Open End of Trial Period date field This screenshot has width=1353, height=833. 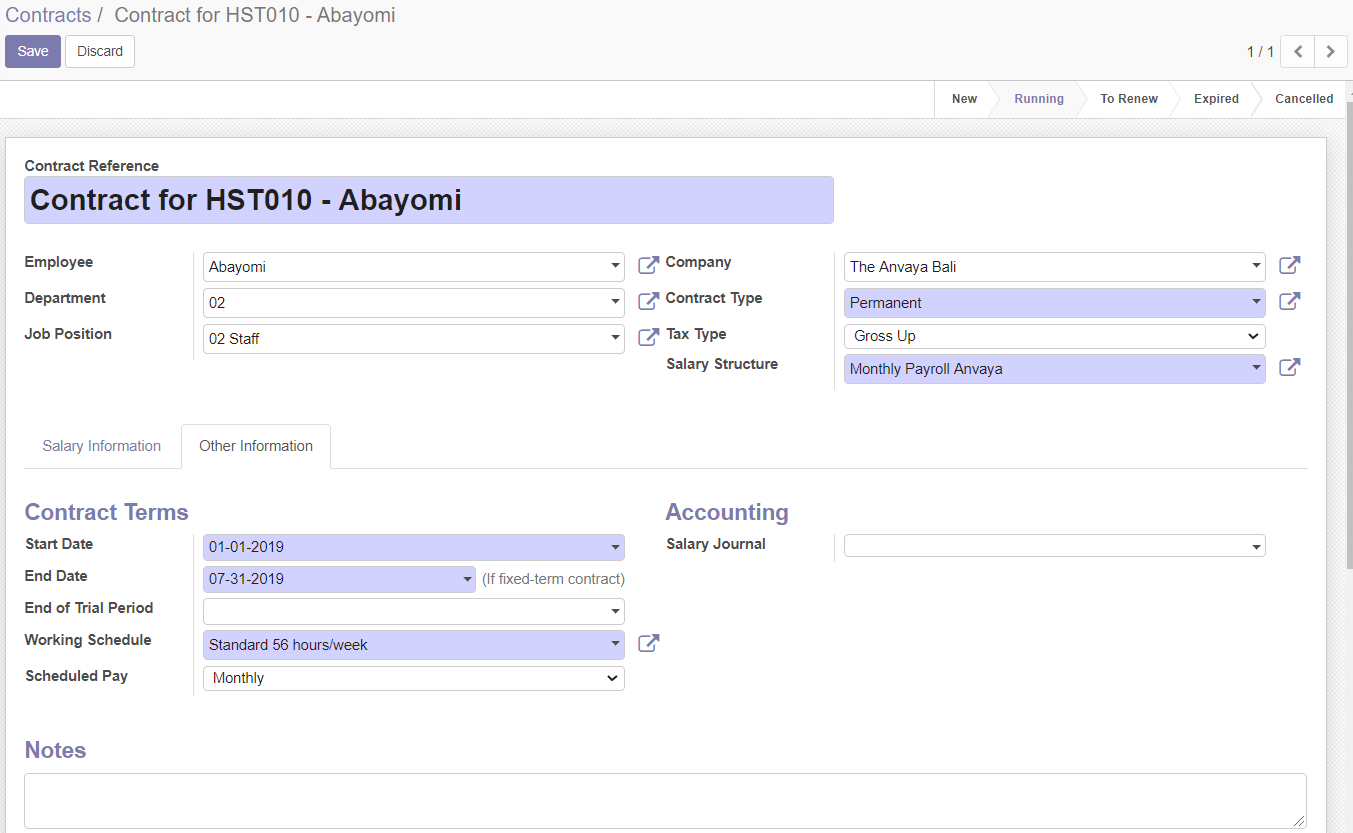tap(414, 611)
